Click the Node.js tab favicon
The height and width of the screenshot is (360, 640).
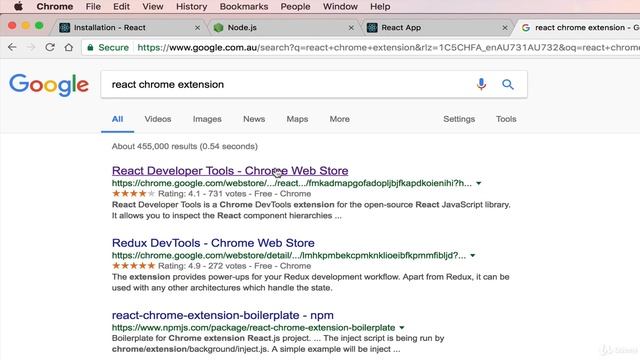coord(218,27)
